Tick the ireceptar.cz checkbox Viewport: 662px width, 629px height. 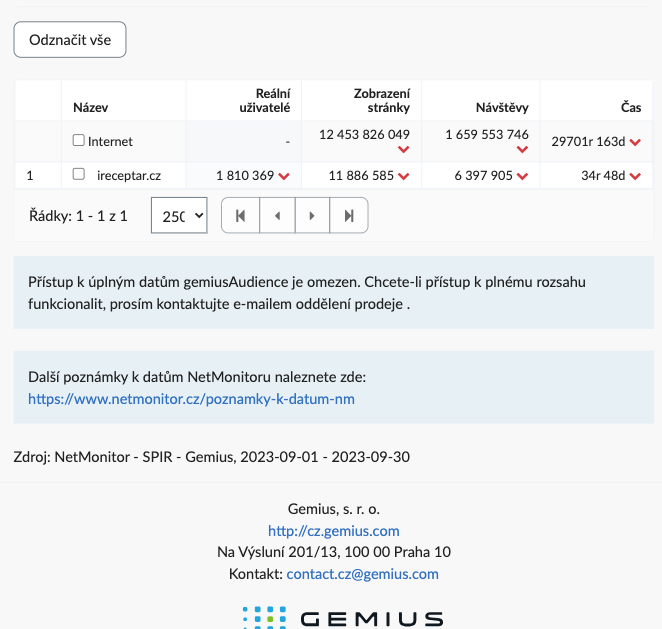(x=79, y=174)
